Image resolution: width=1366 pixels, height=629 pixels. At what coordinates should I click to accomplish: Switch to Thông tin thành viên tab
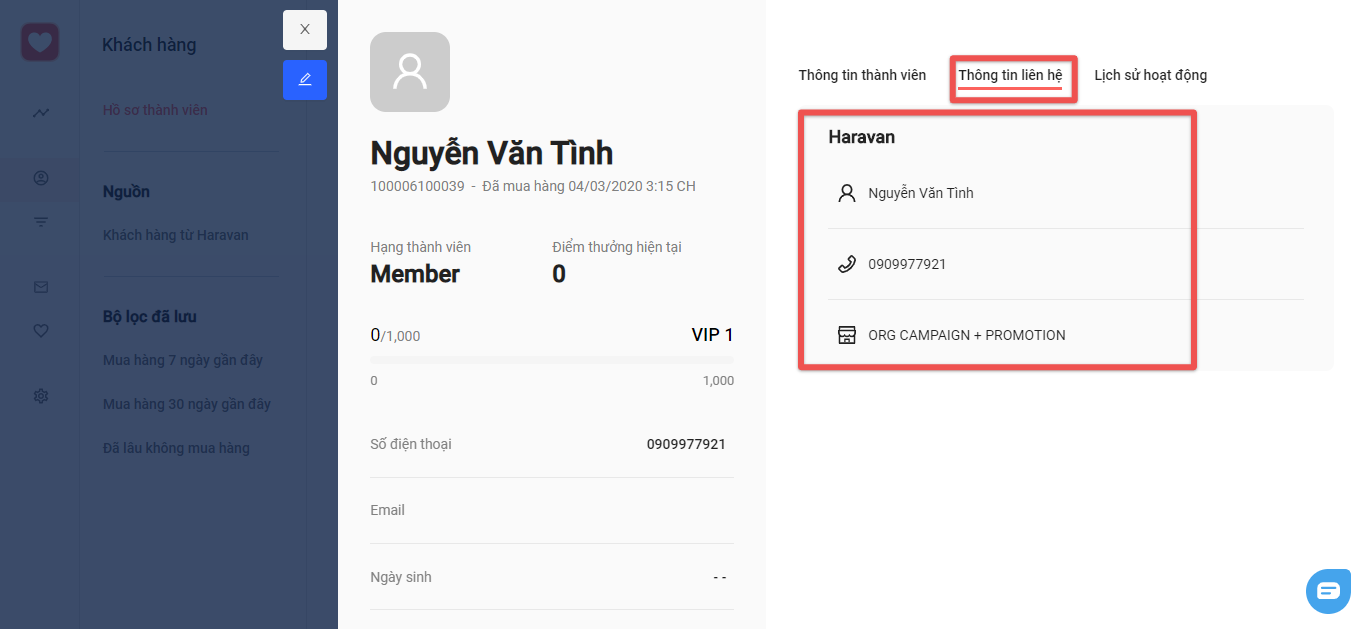coord(862,75)
